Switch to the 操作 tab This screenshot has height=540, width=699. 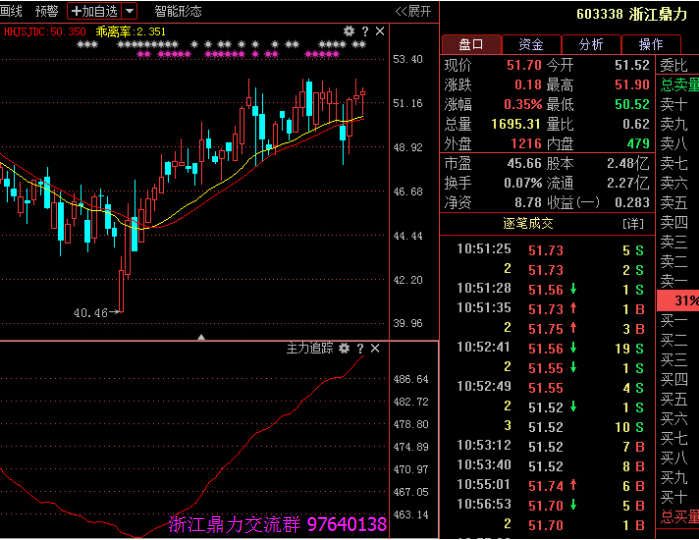click(x=651, y=44)
